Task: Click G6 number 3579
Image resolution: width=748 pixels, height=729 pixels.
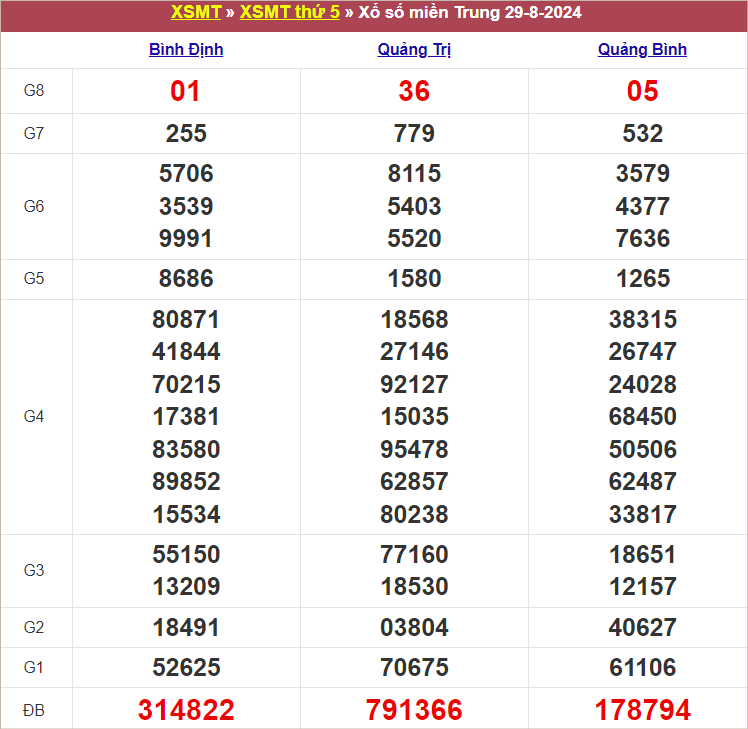Action: tap(643, 173)
